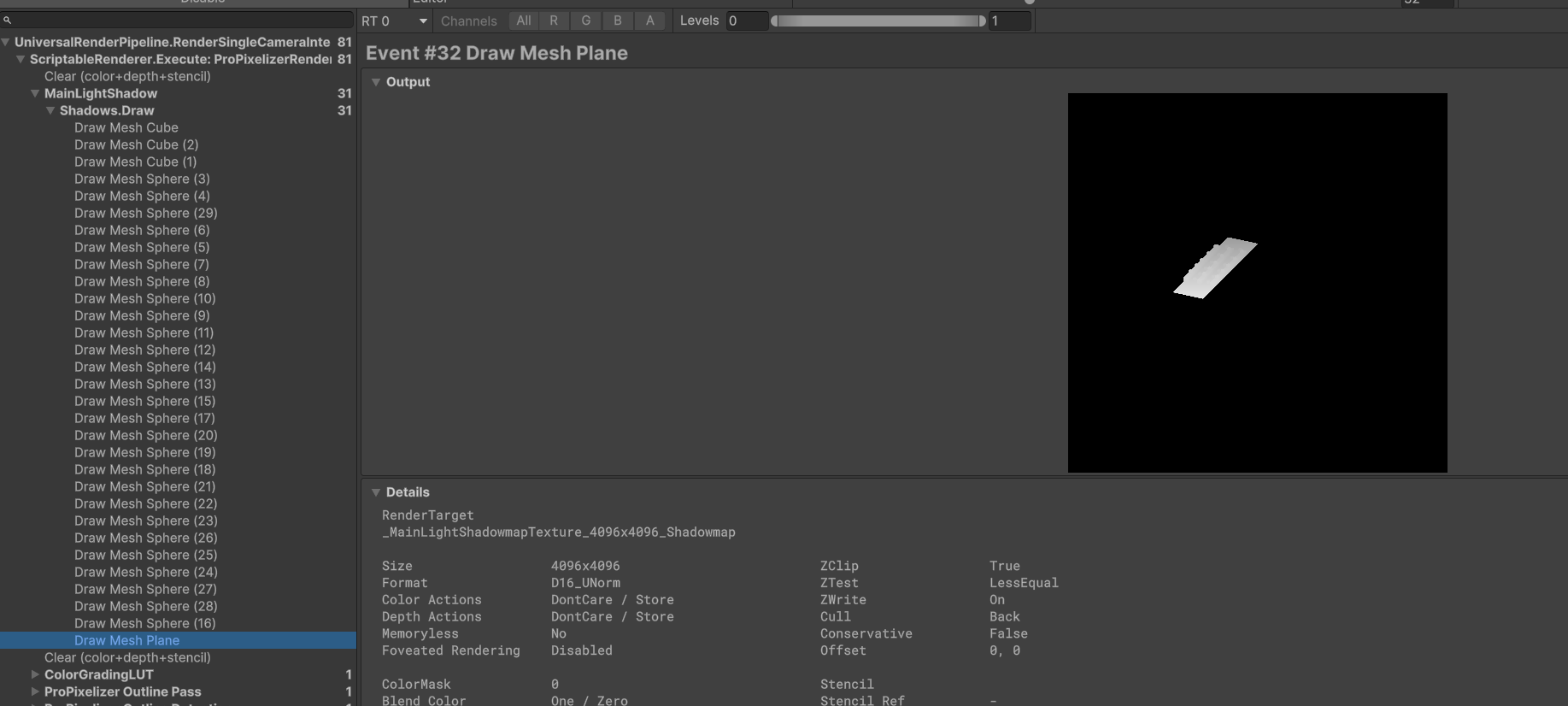Collapse the MainLightShadow group

coord(35,93)
